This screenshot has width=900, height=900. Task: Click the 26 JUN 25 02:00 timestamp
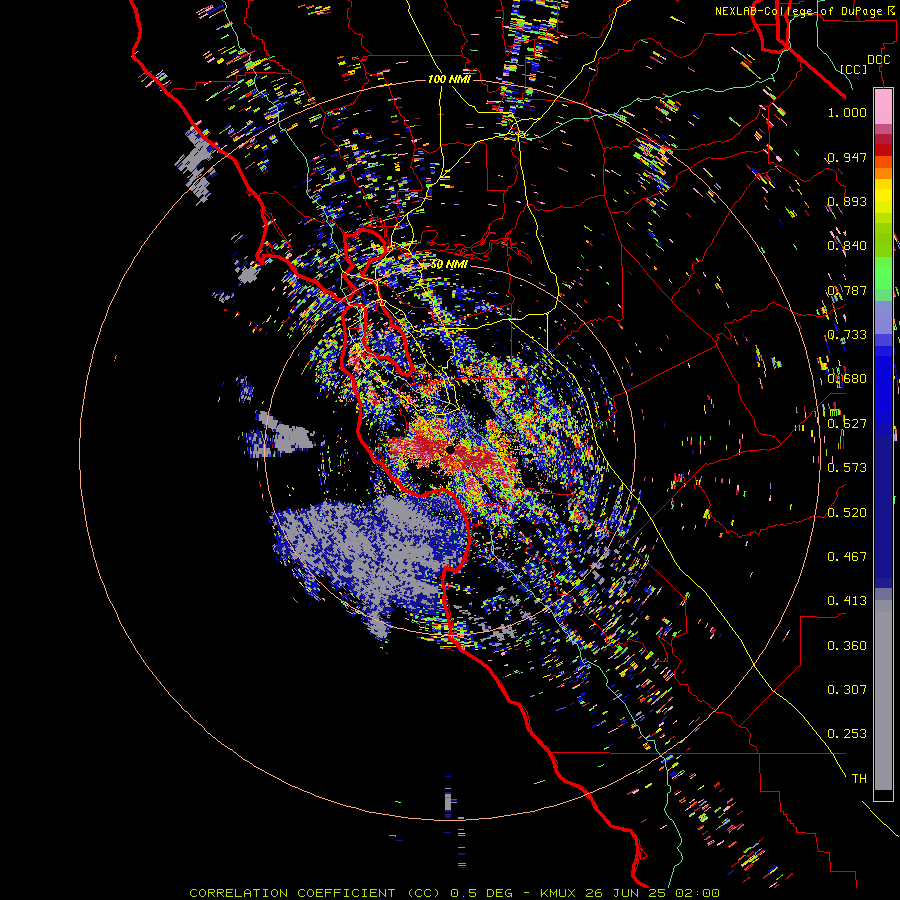tap(653, 893)
